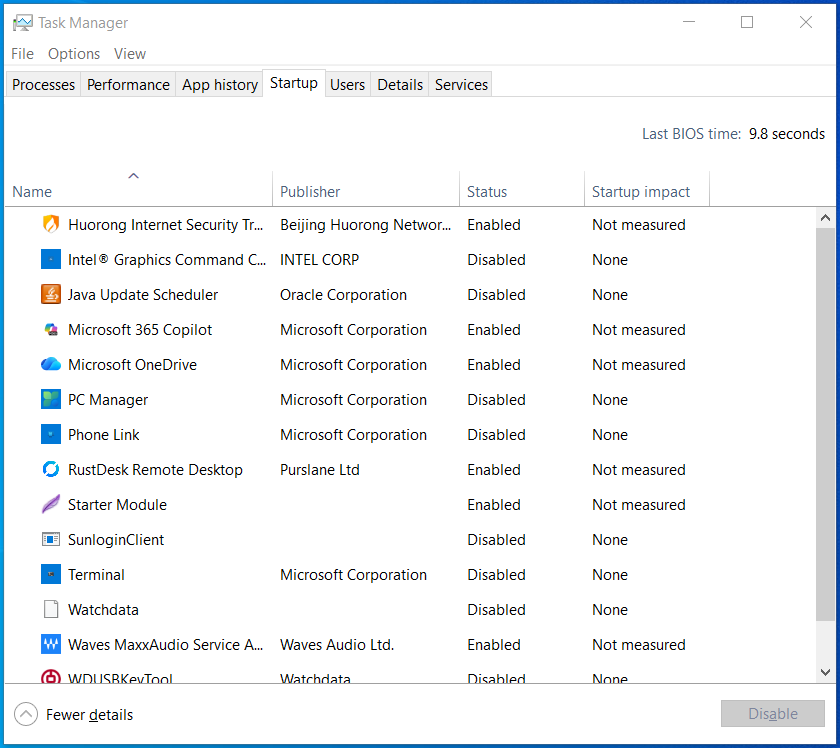Click the Purslane Ltd publisher cell
840x748 pixels.
320,469
